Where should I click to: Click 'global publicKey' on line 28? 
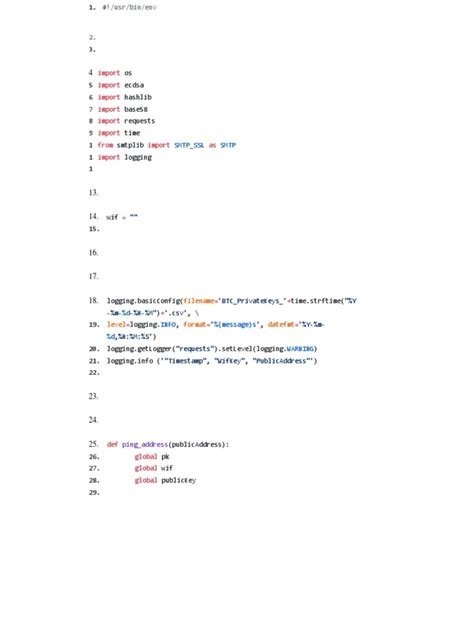165,480
